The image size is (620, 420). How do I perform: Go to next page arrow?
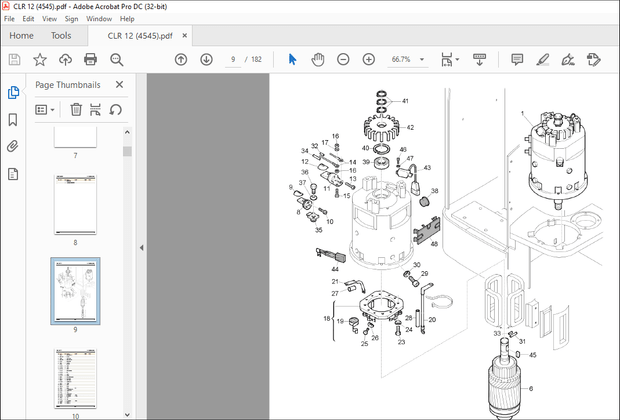coord(206,60)
